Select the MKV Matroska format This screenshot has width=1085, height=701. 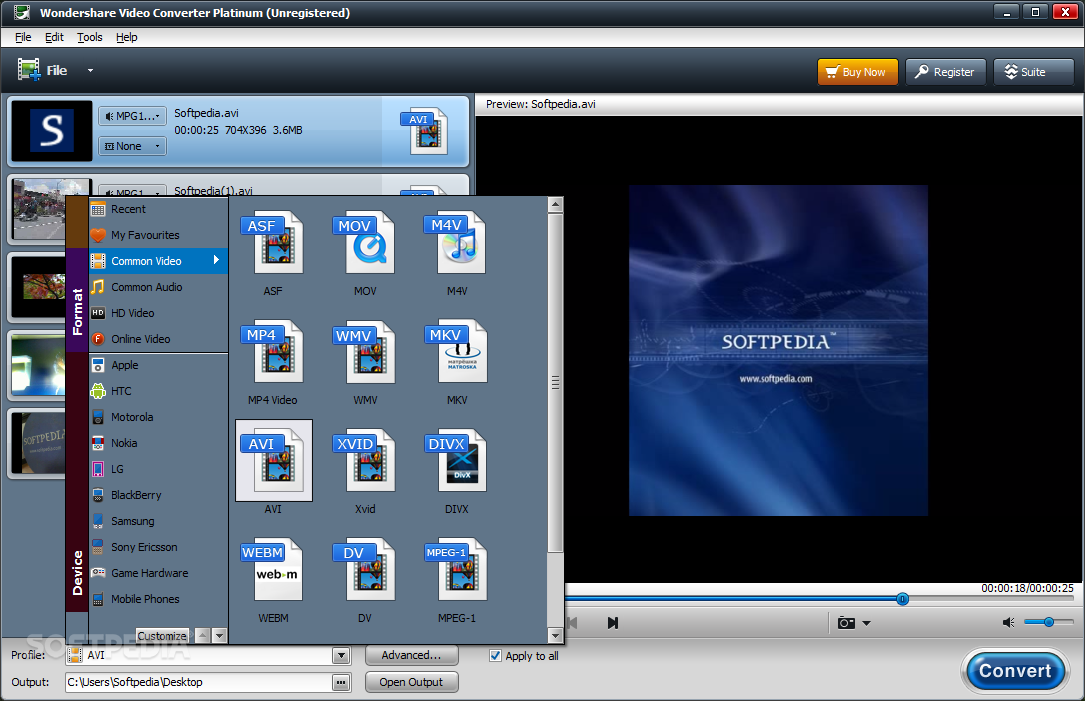pos(457,352)
